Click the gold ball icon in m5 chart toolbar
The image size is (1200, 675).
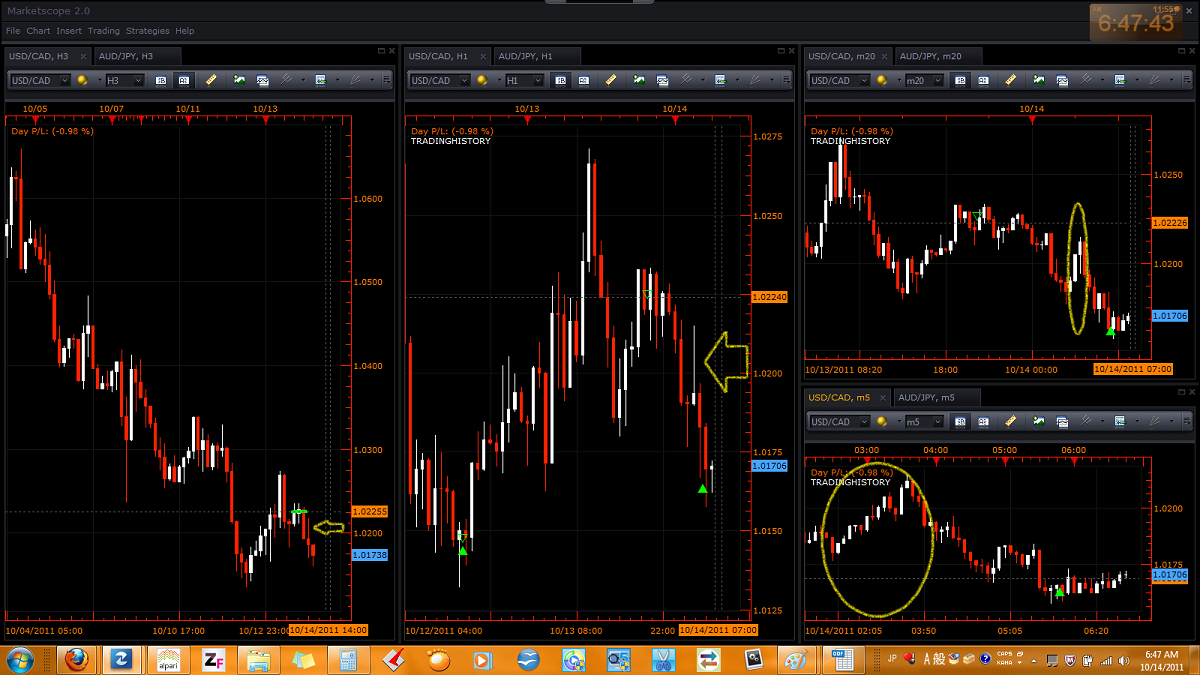pos(881,421)
